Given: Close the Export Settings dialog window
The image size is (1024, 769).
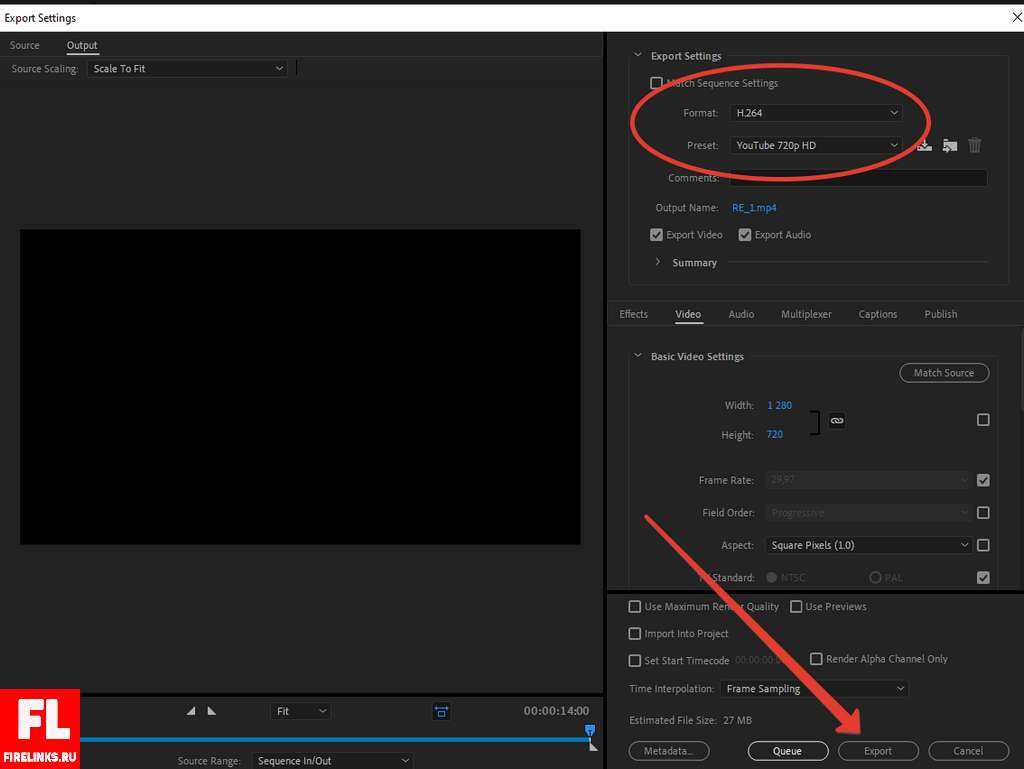Looking at the screenshot, I should tap(1017, 17).
